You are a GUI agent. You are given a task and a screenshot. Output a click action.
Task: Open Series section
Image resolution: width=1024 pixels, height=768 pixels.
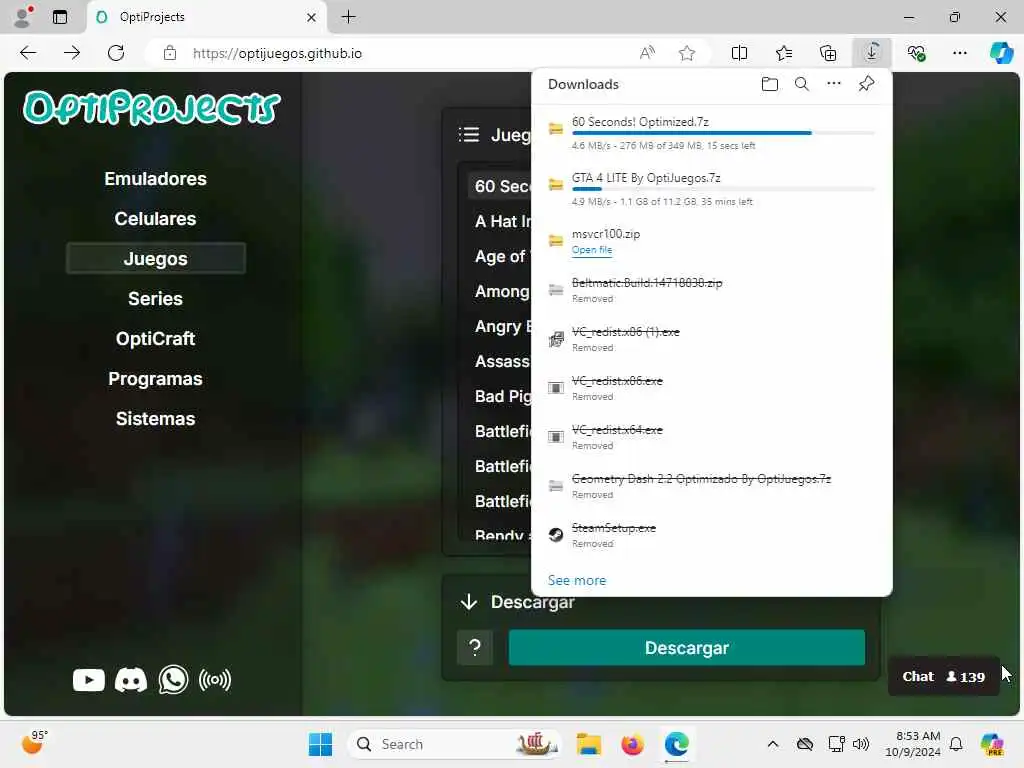click(155, 298)
